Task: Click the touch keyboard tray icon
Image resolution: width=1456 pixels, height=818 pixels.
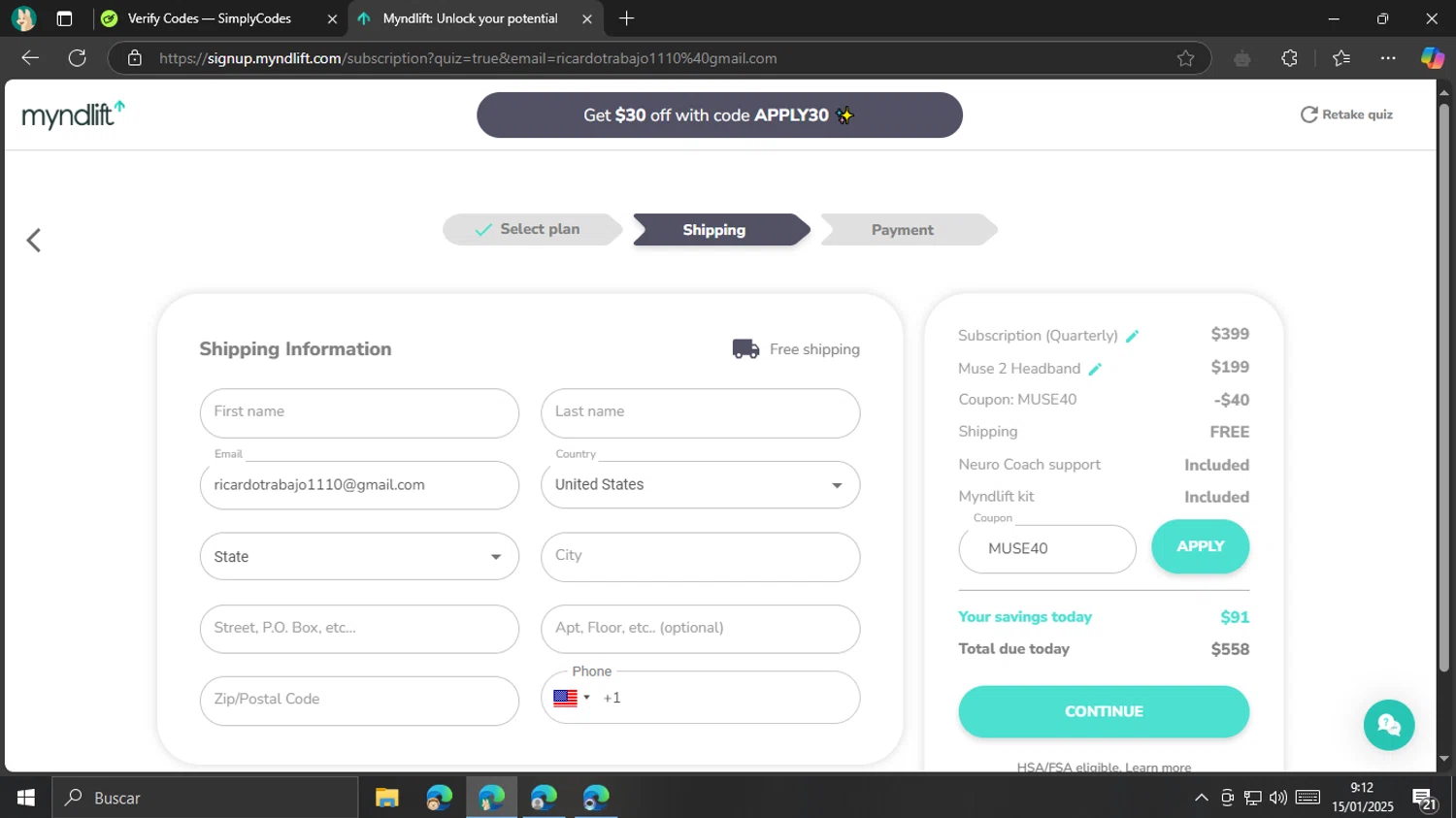Action: tap(1307, 798)
